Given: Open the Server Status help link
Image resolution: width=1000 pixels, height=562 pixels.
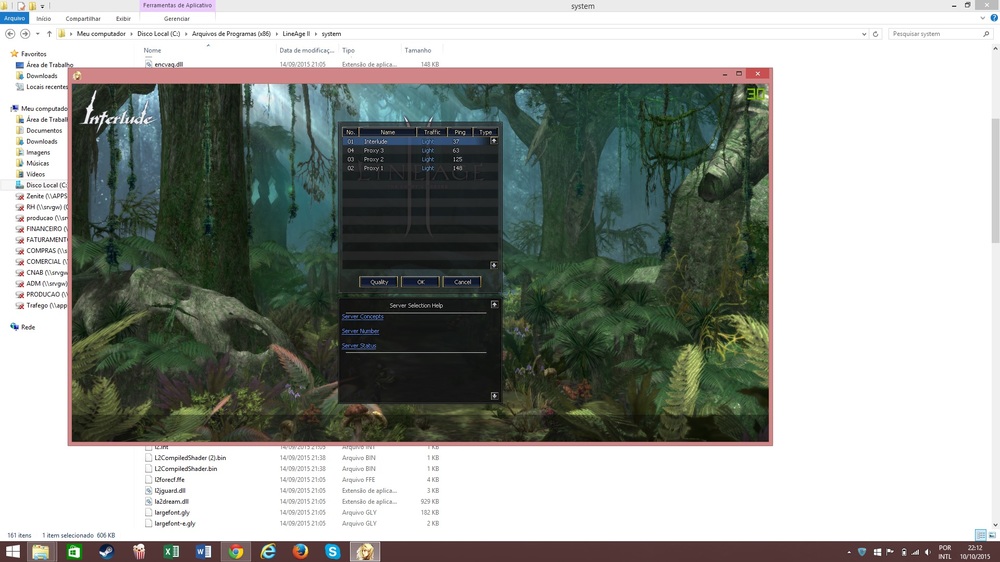Looking at the screenshot, I should coord(359,346).
